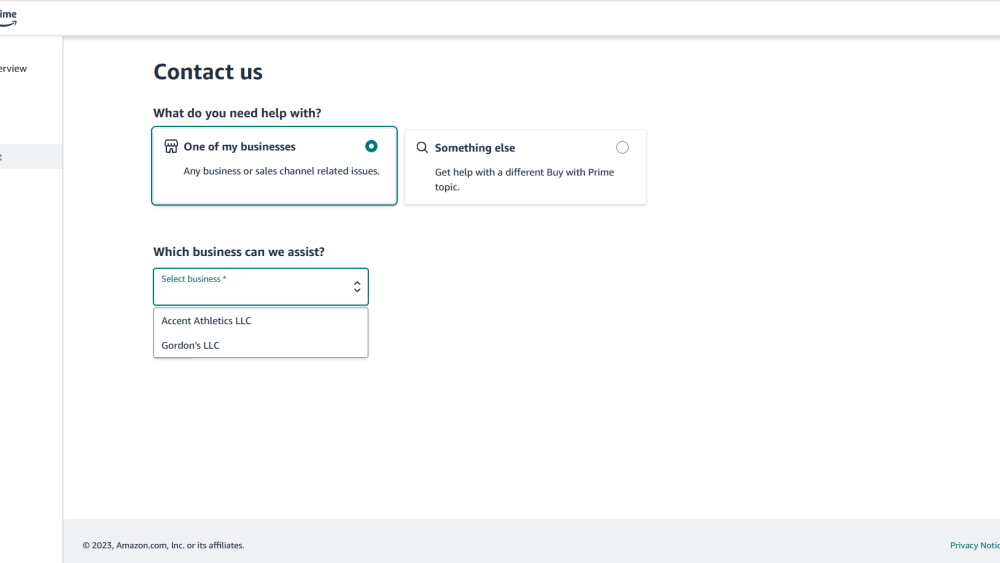
Task: Click the Something else title text
Action: (x=475, y=148)
